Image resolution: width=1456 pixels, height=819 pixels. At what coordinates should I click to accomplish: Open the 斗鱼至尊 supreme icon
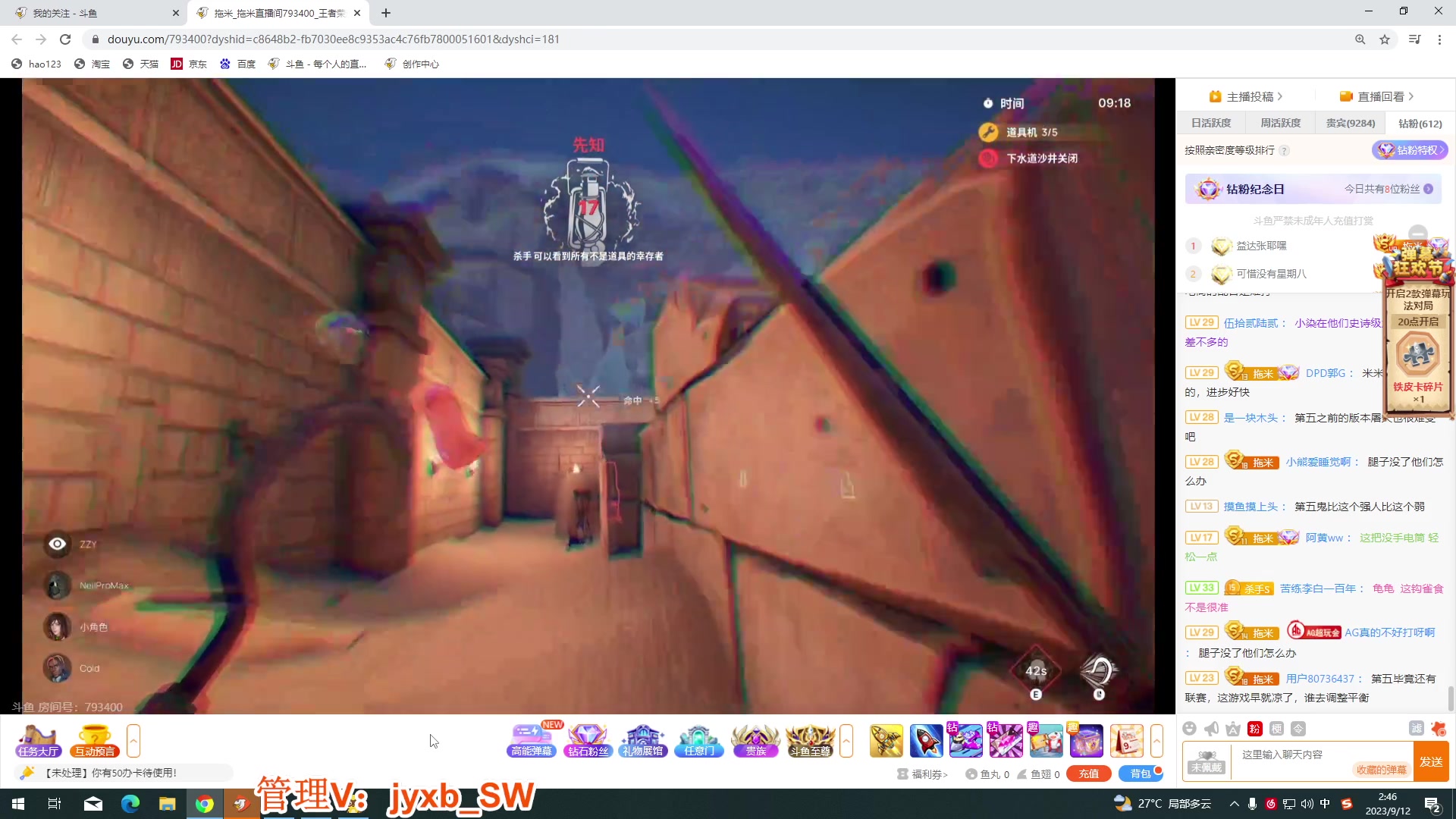pos(811,741)
